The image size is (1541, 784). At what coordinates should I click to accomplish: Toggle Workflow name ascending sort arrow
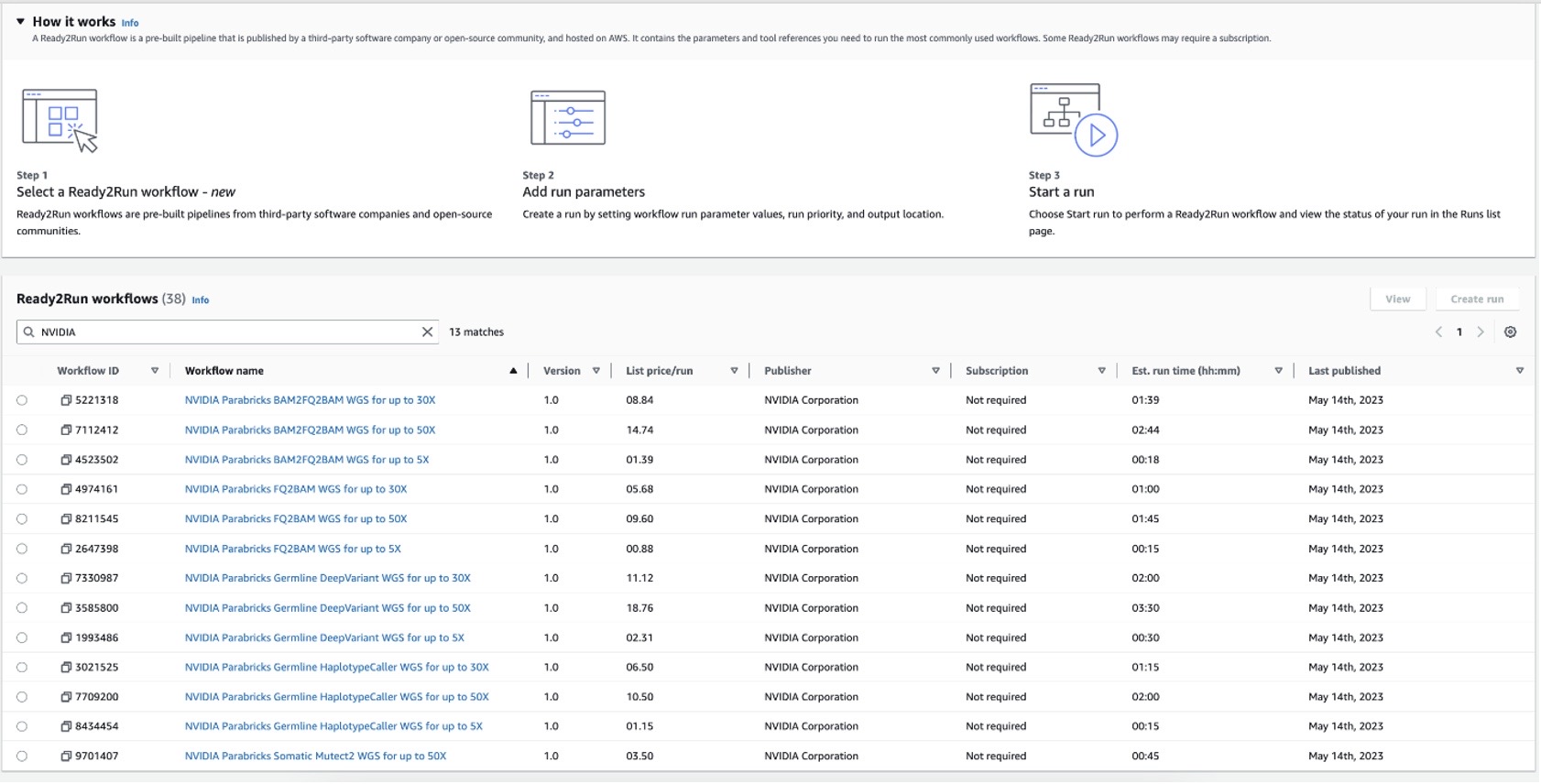[513, 371]
